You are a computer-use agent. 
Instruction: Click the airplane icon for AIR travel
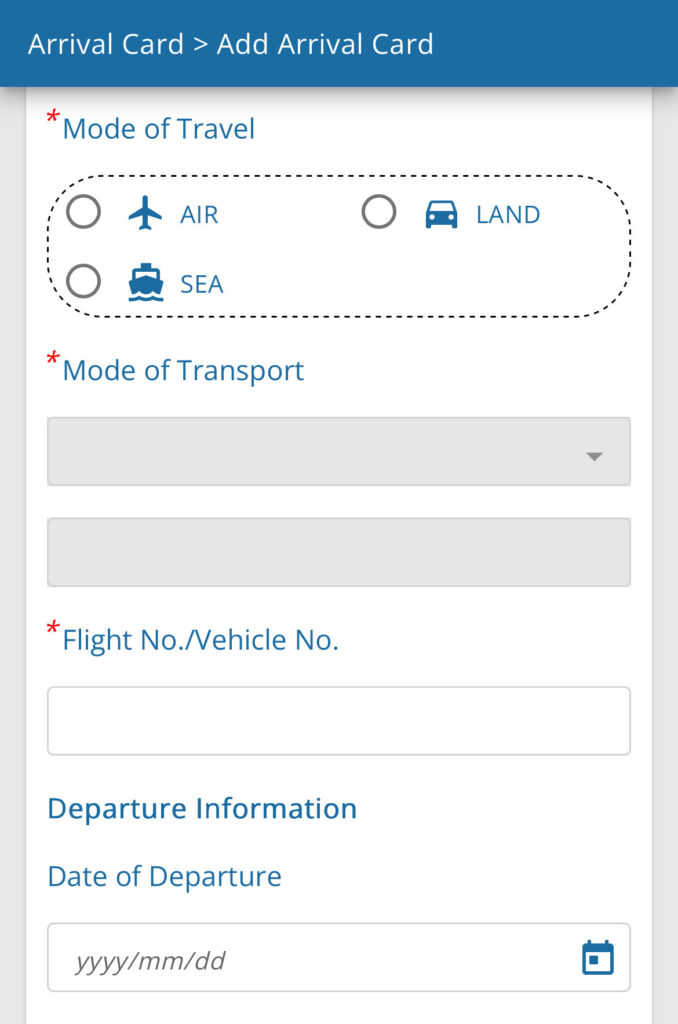pos(145,213)
